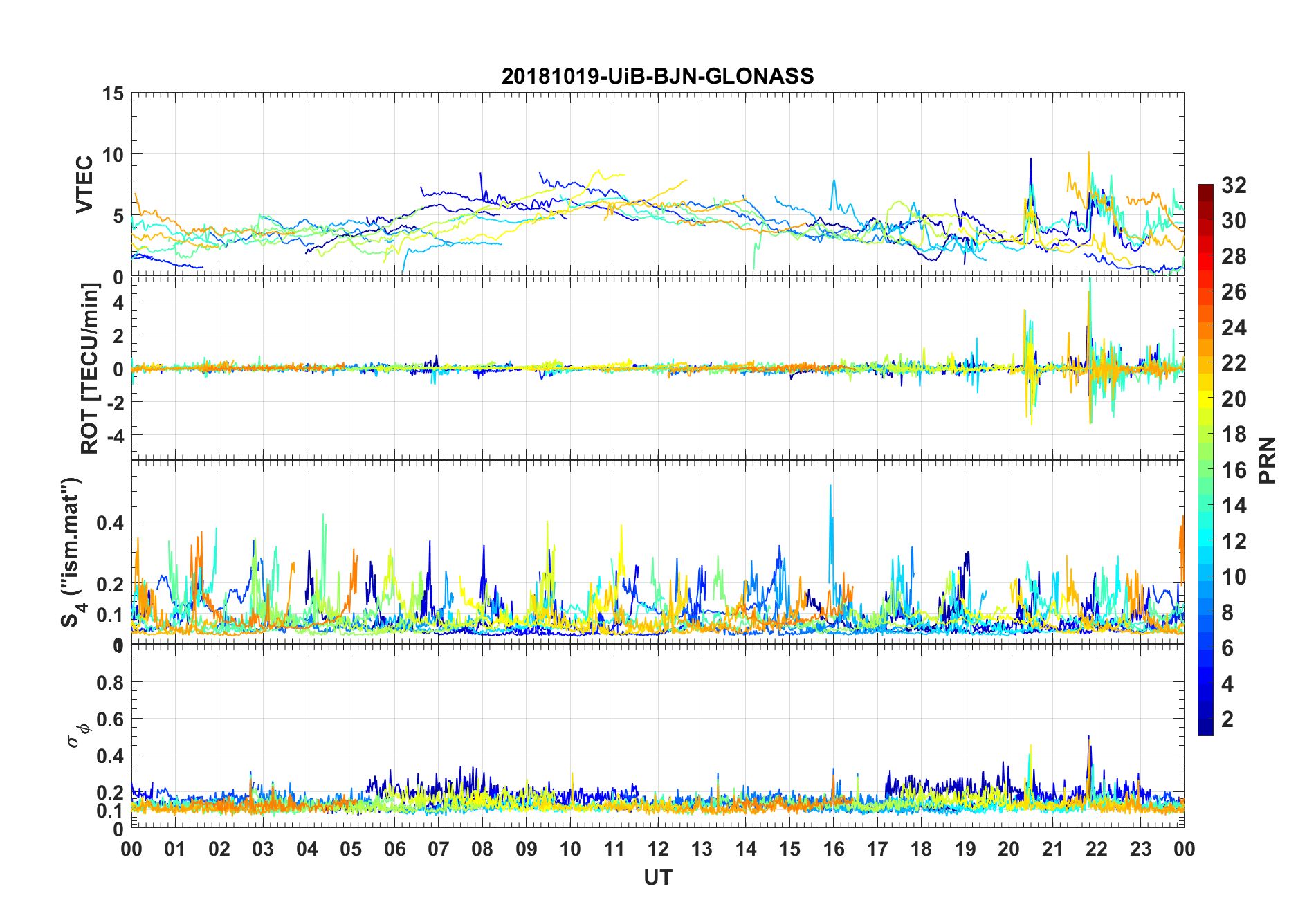
Task: Click the UT axis tick label 08
Action: tap(482, 849)
